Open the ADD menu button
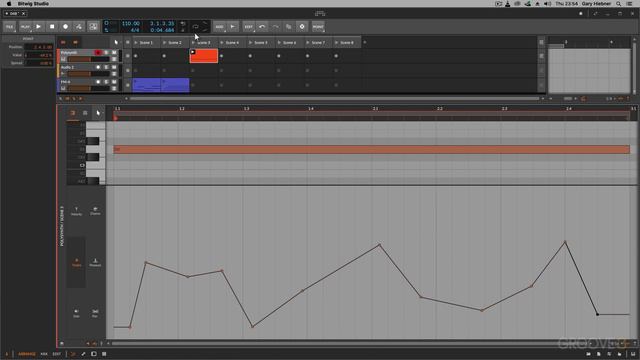 [x=219, y=27]
